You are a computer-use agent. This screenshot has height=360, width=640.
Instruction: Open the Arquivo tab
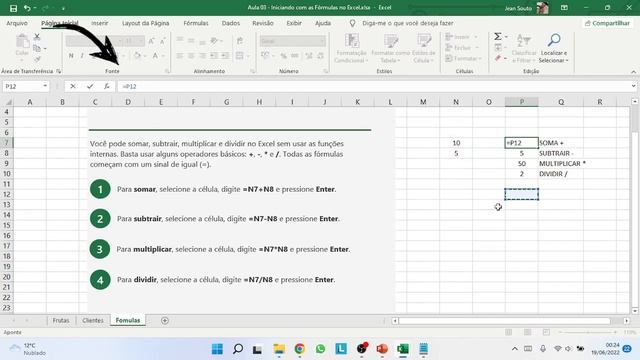click(17, 23)
